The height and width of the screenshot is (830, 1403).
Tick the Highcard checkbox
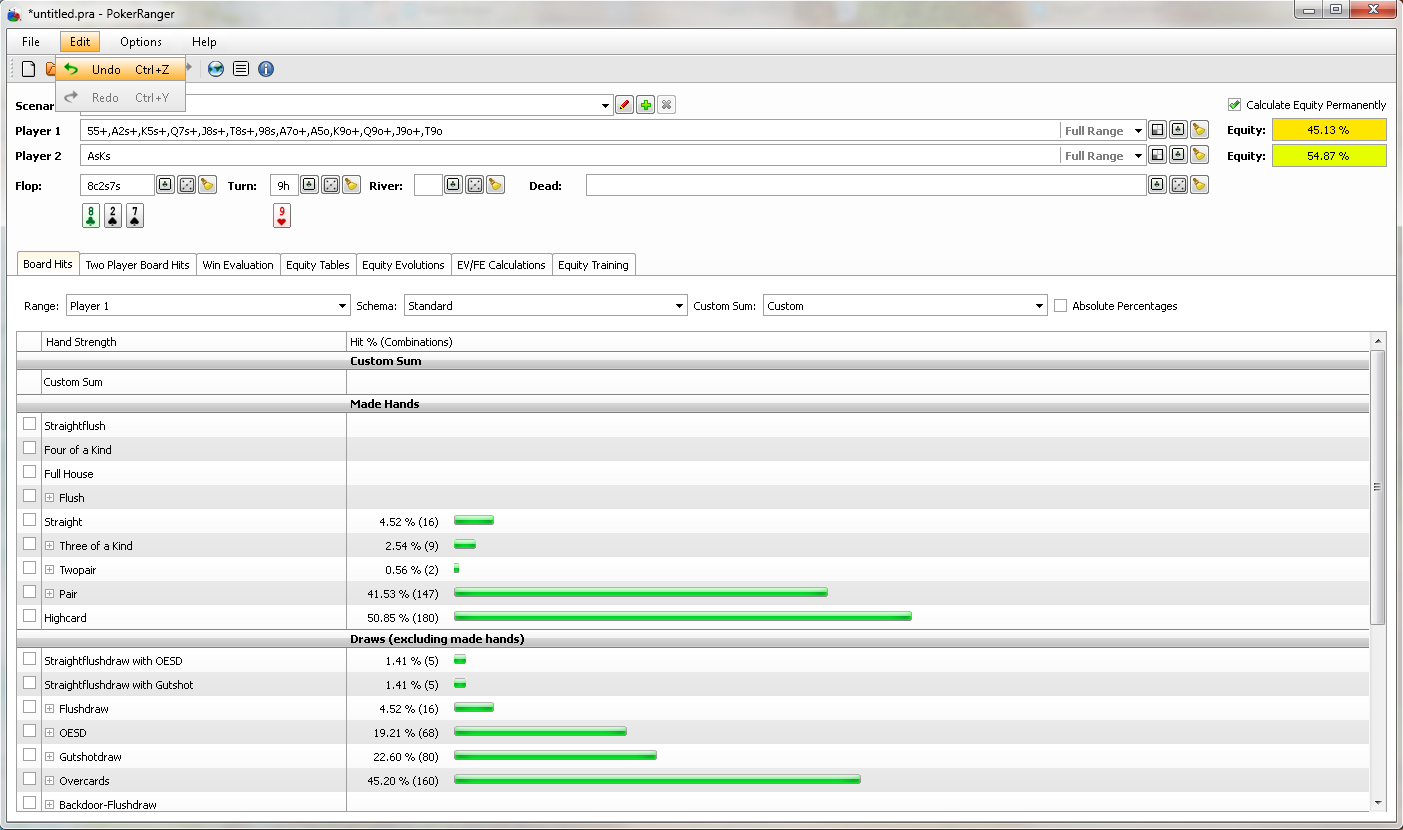29,616
